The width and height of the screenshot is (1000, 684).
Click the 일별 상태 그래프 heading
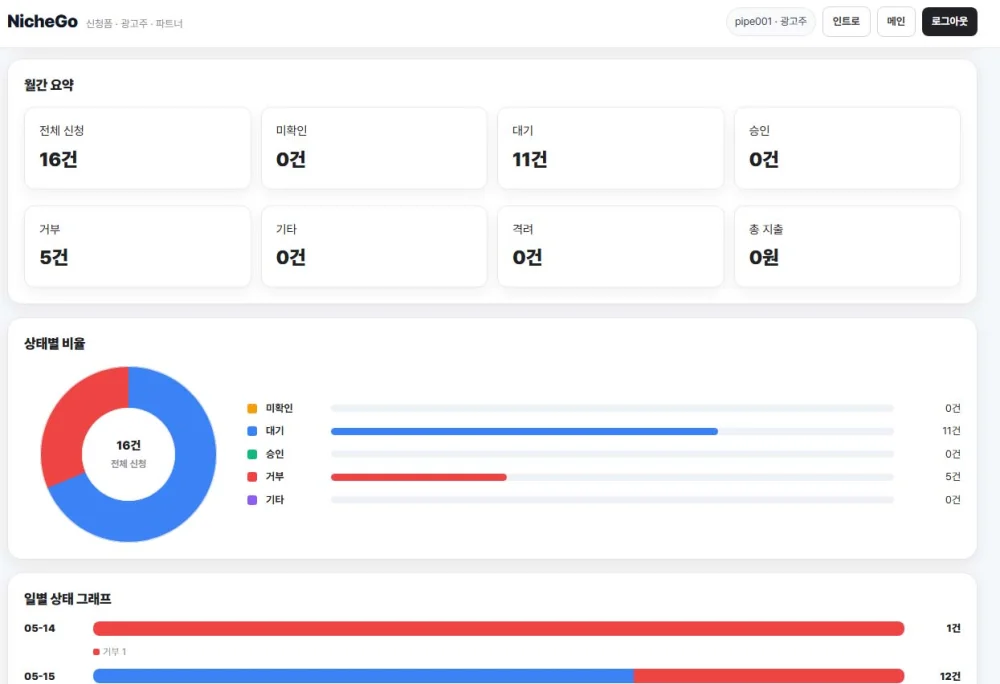(68, 599)
